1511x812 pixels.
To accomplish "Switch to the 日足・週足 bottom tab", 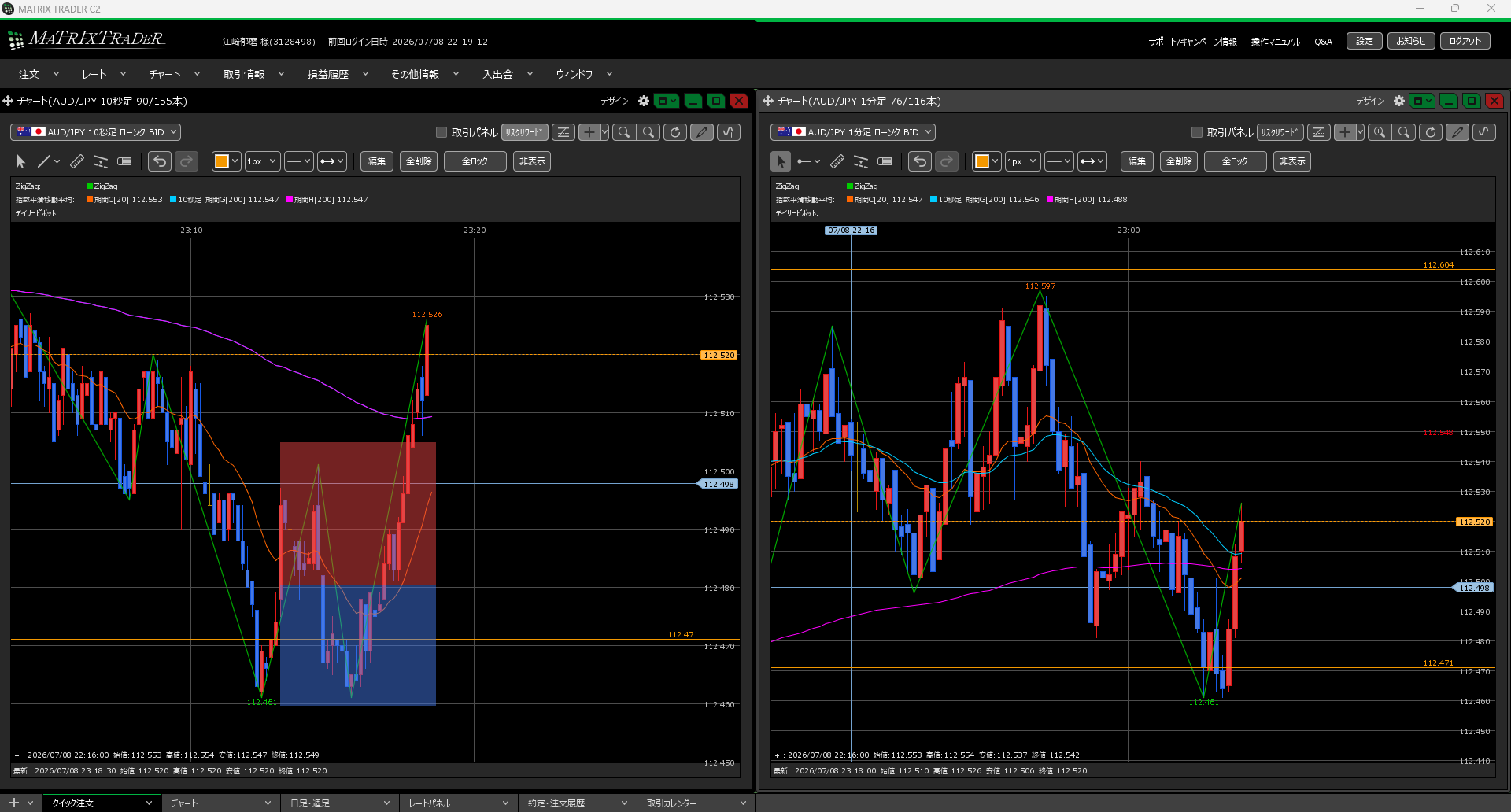I will click(339, 803).
